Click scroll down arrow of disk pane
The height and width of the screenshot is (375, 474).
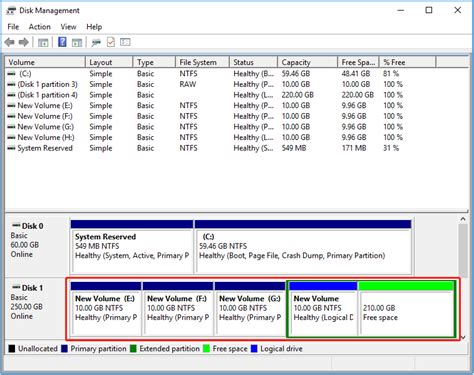(463, 338)
